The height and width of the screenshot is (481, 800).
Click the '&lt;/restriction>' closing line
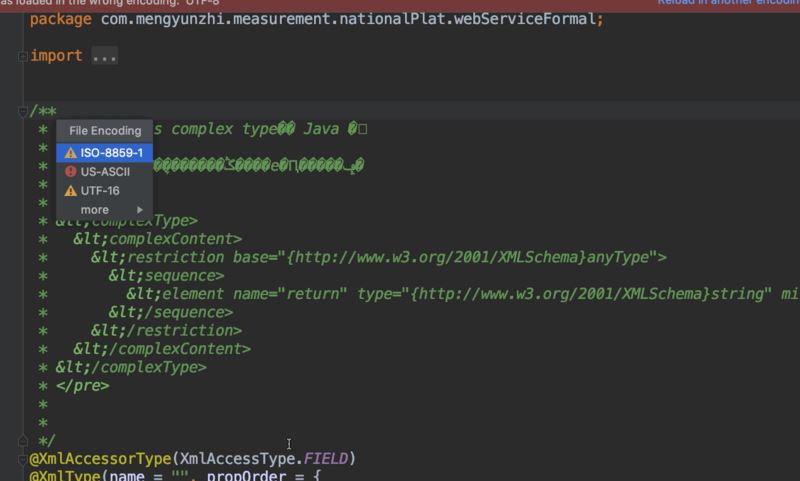click(166, 331)
